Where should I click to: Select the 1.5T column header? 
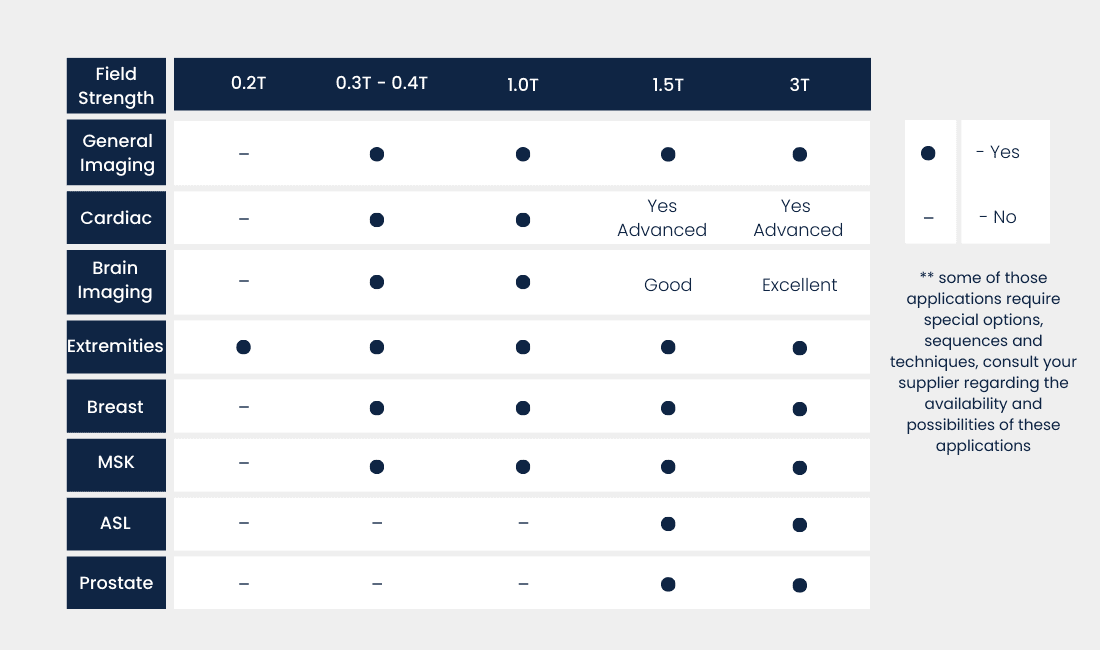pos(668,85)
